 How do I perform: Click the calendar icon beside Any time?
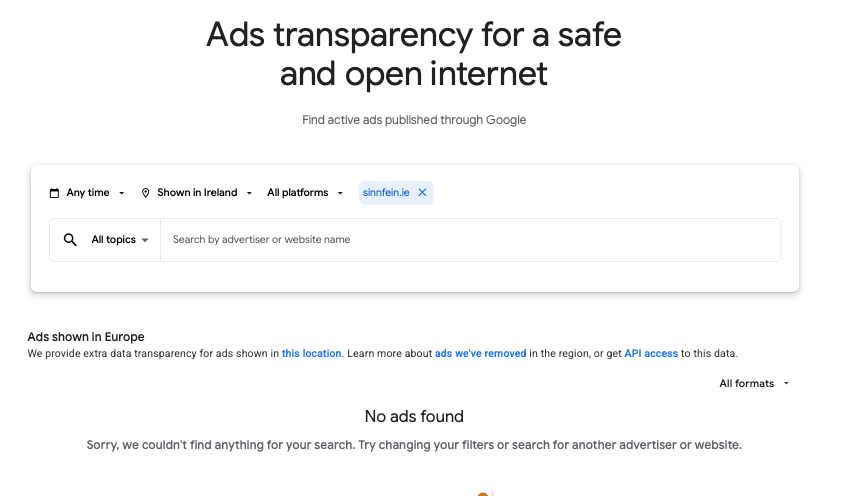(x=54, y=193)
